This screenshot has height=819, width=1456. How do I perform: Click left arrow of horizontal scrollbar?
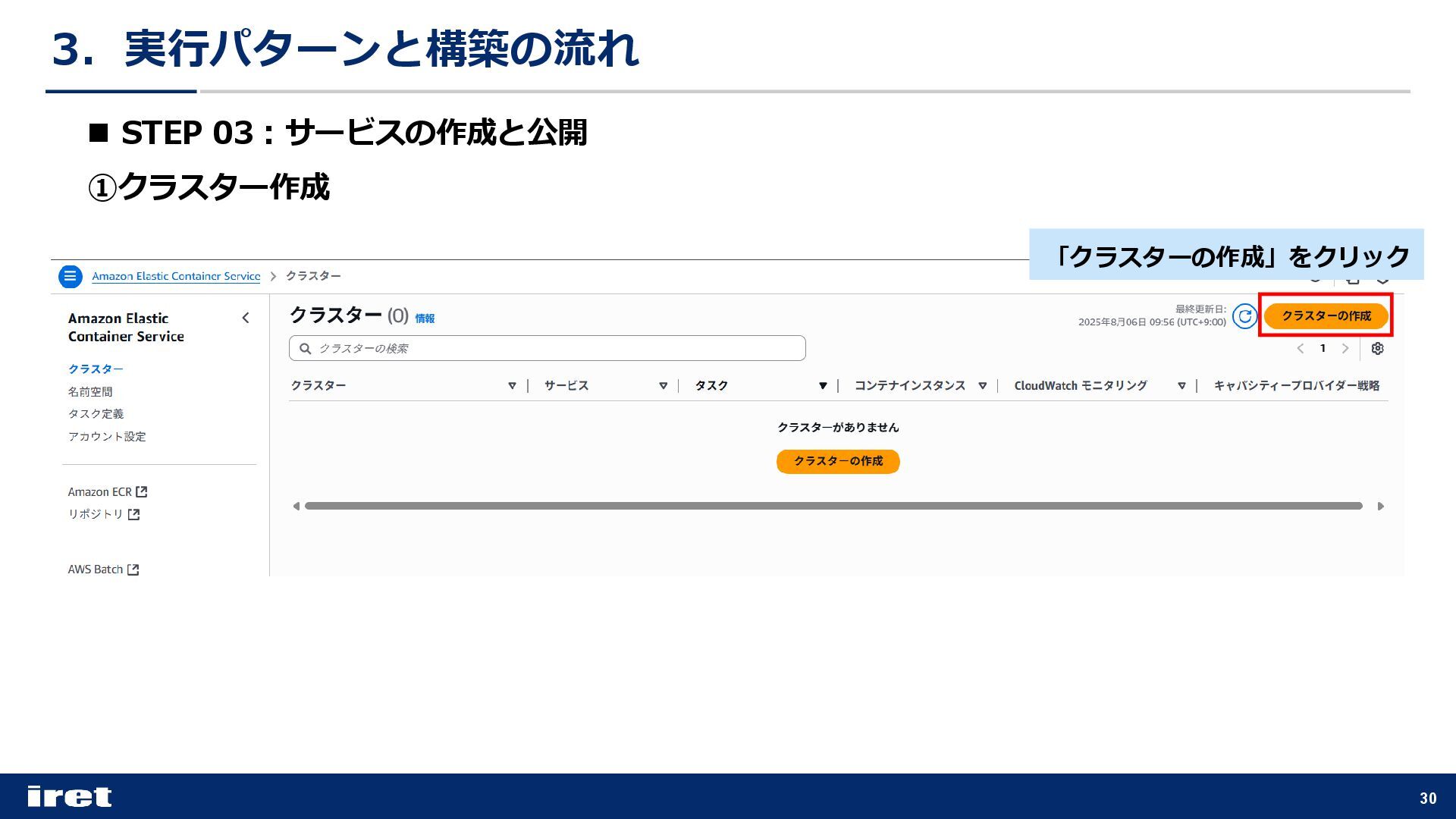click(x=296, y=506)
